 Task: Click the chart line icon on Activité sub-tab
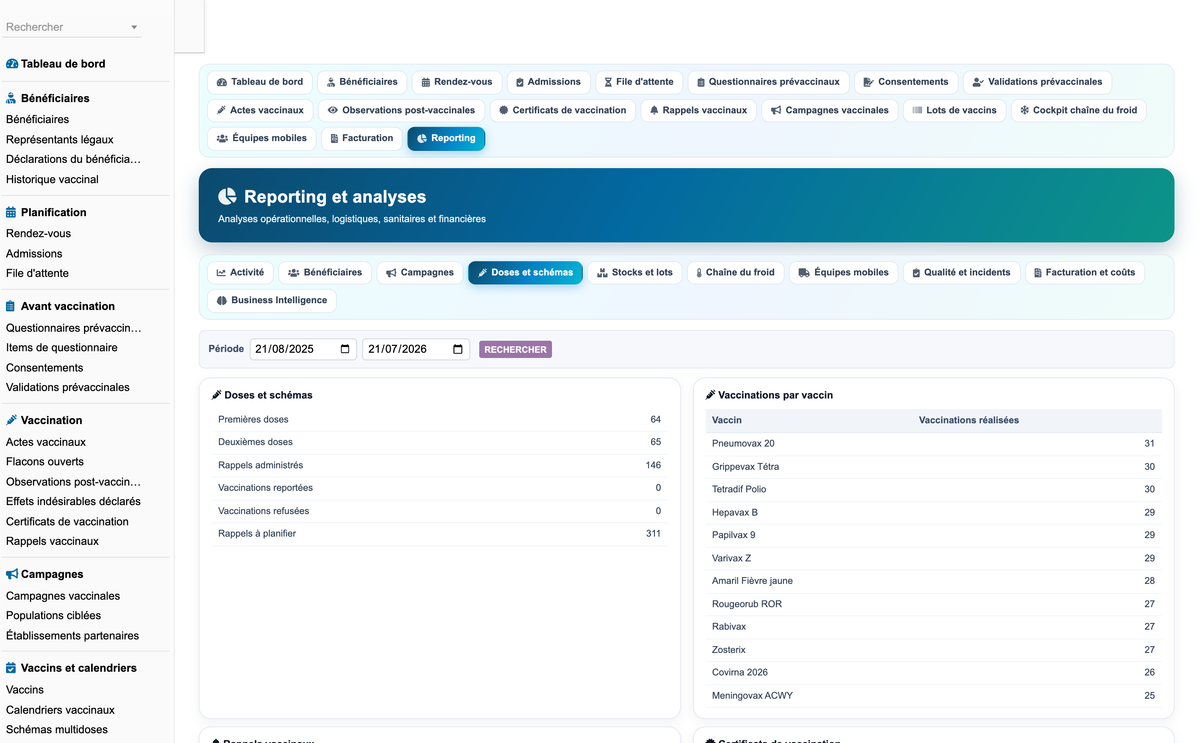coord(221,272)
